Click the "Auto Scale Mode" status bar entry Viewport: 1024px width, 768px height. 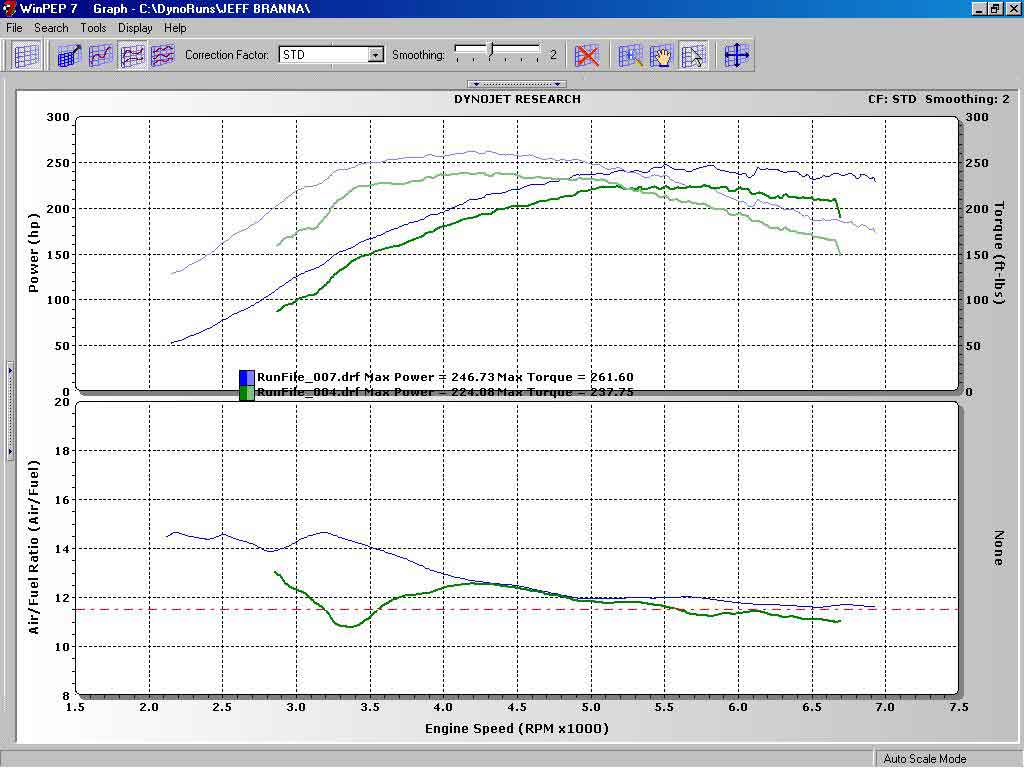[925, 759]
